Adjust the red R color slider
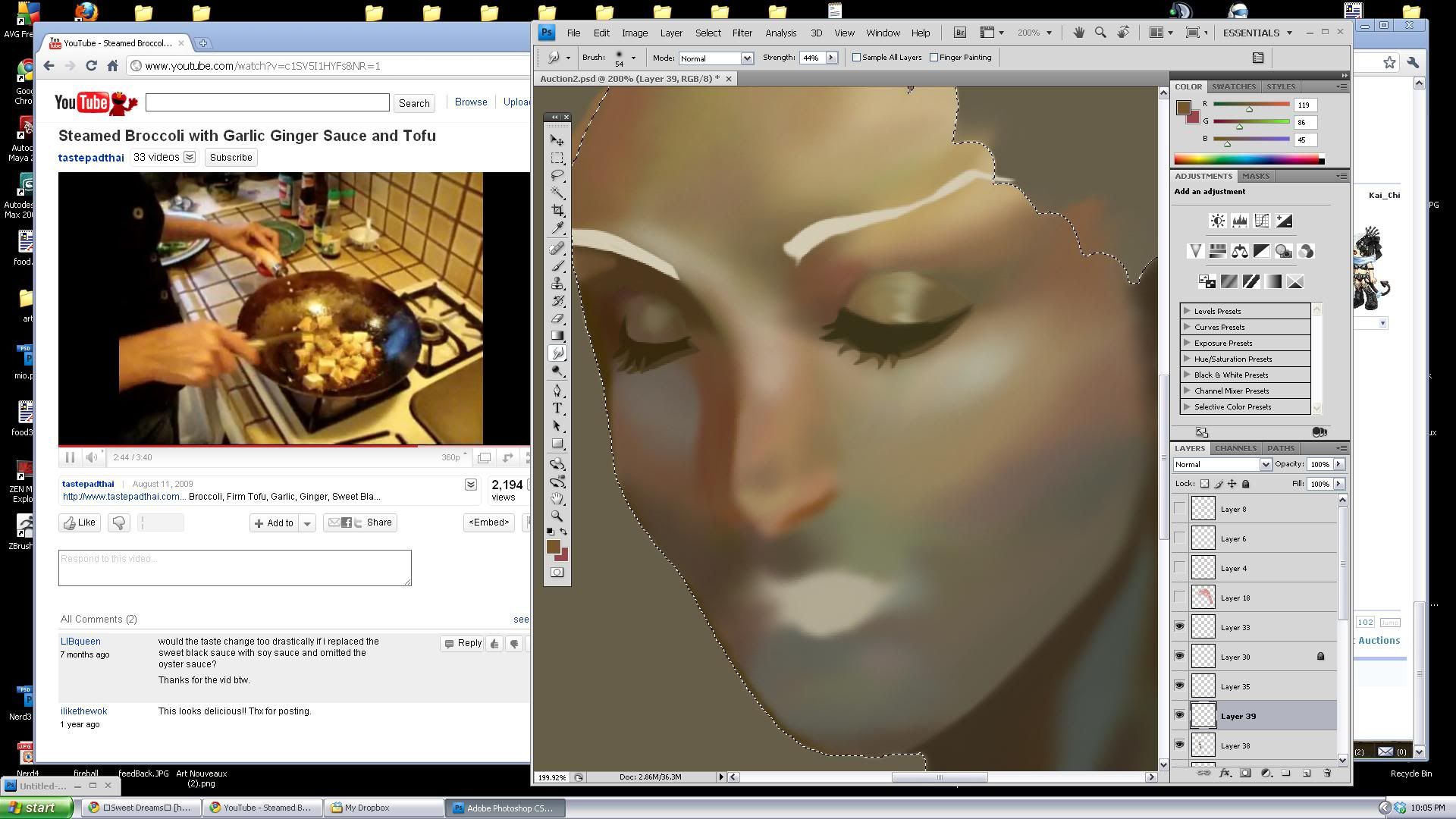 click(x=1249, y=109)
